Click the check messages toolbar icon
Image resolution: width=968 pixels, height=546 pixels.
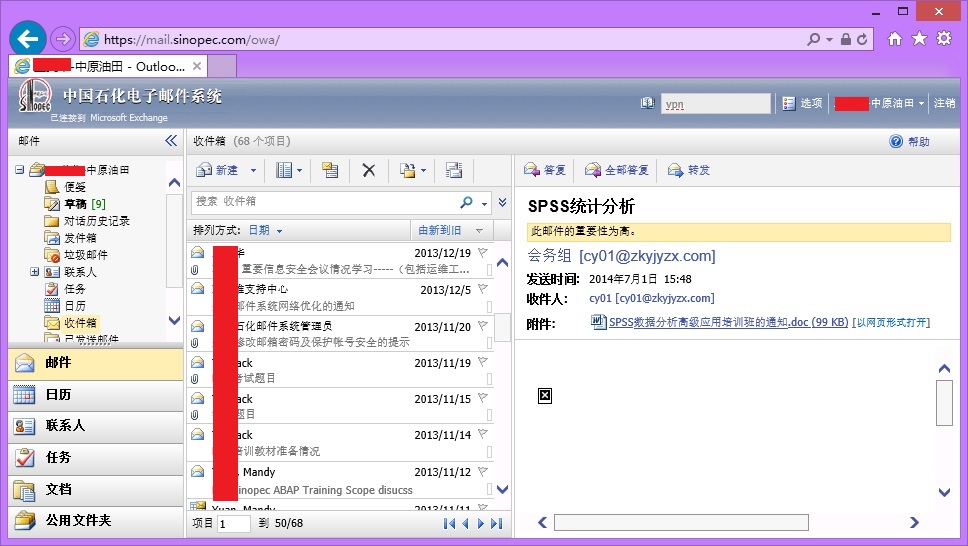tap(330, 170)
